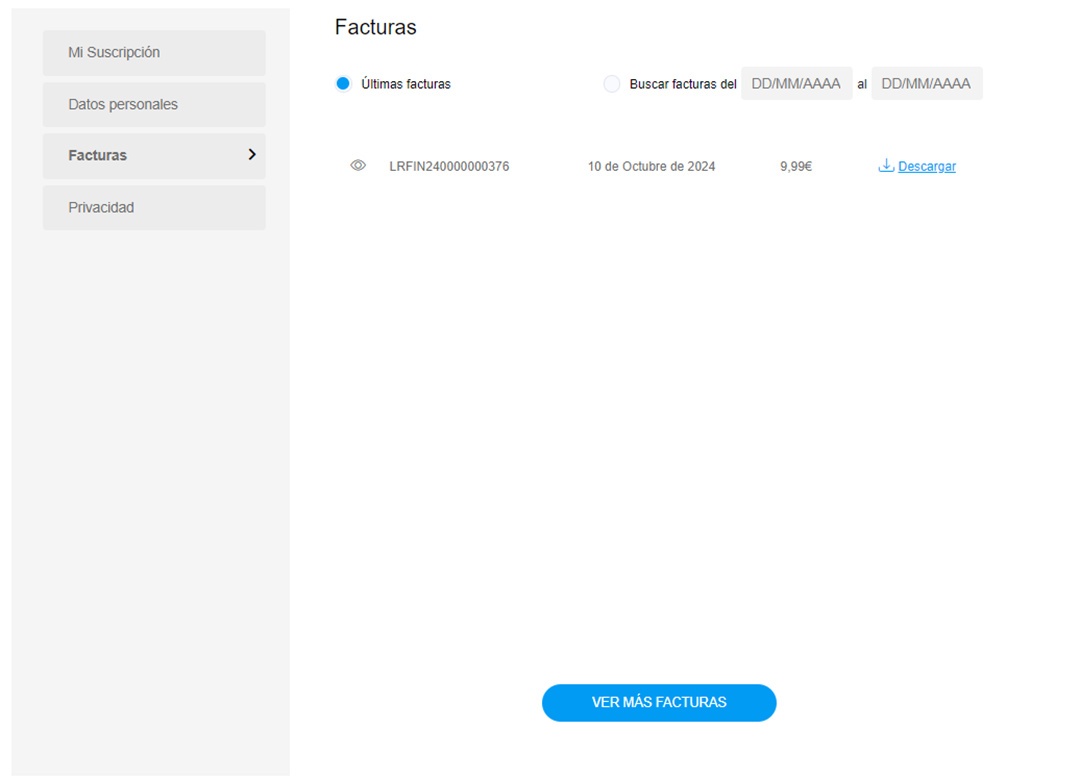The height and width of the screenshot is (779, 1080).
Task: Go to Datos personales in the sidebar
Action: [x=154, y=104]
